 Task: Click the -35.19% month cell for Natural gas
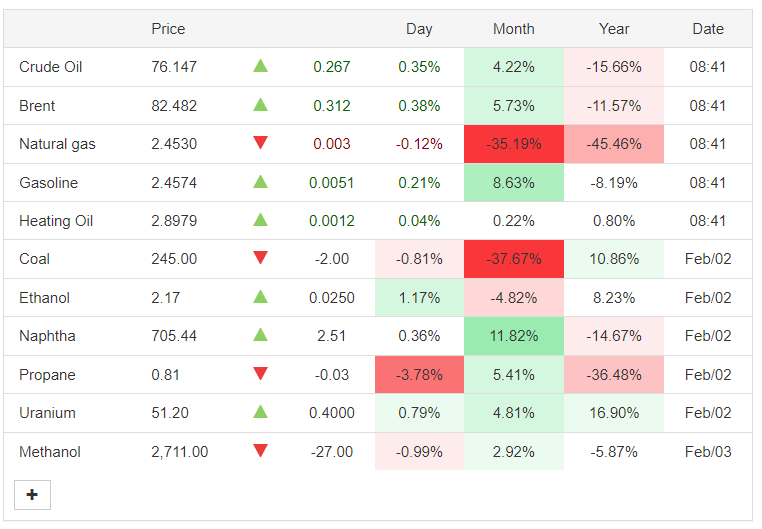514,144
